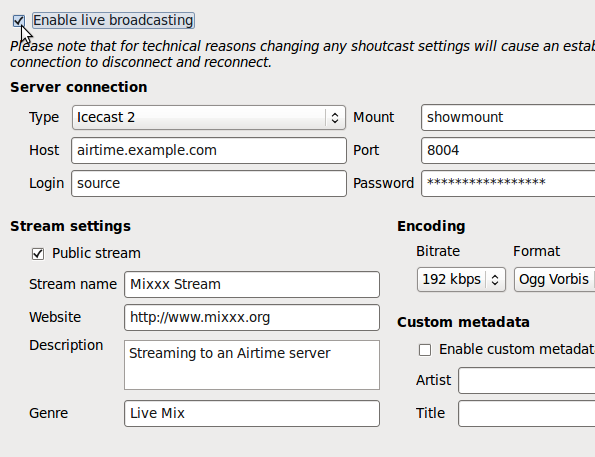Click the arrow spinner on the Type combo box

(x=335, y=118)
